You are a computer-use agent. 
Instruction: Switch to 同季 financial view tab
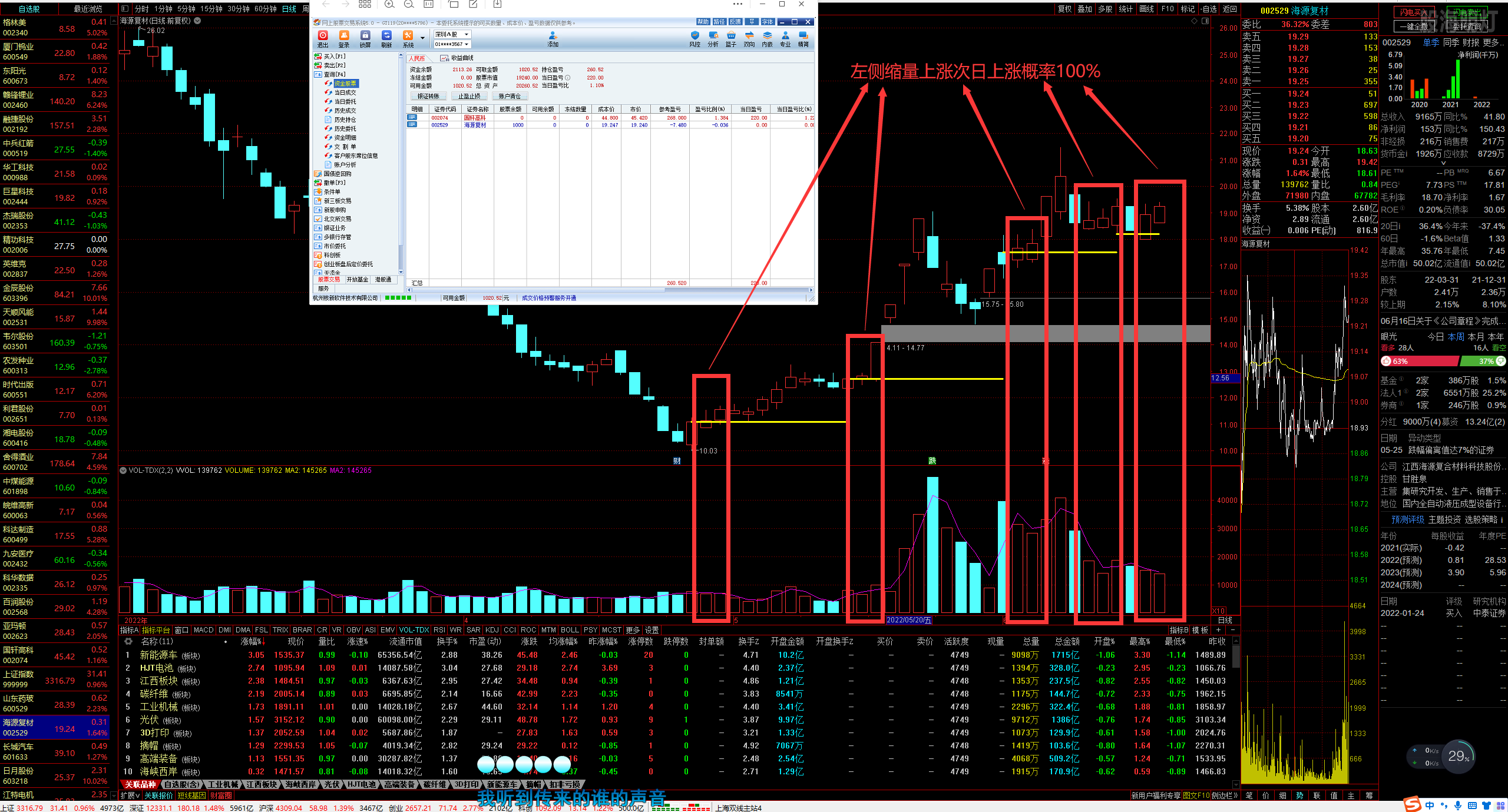click(1451, 42)
